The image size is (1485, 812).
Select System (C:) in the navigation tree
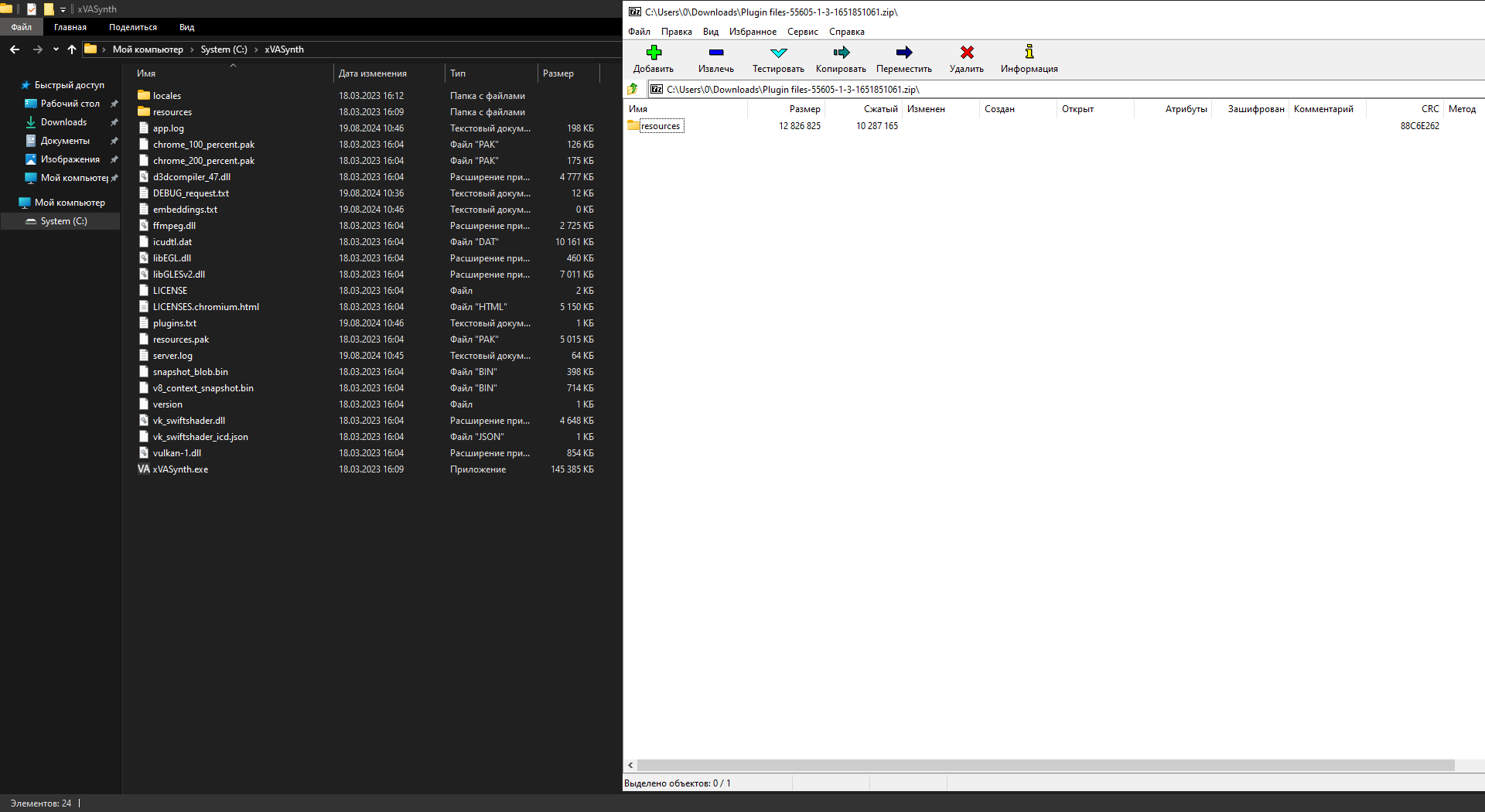[x=63, y=221]
